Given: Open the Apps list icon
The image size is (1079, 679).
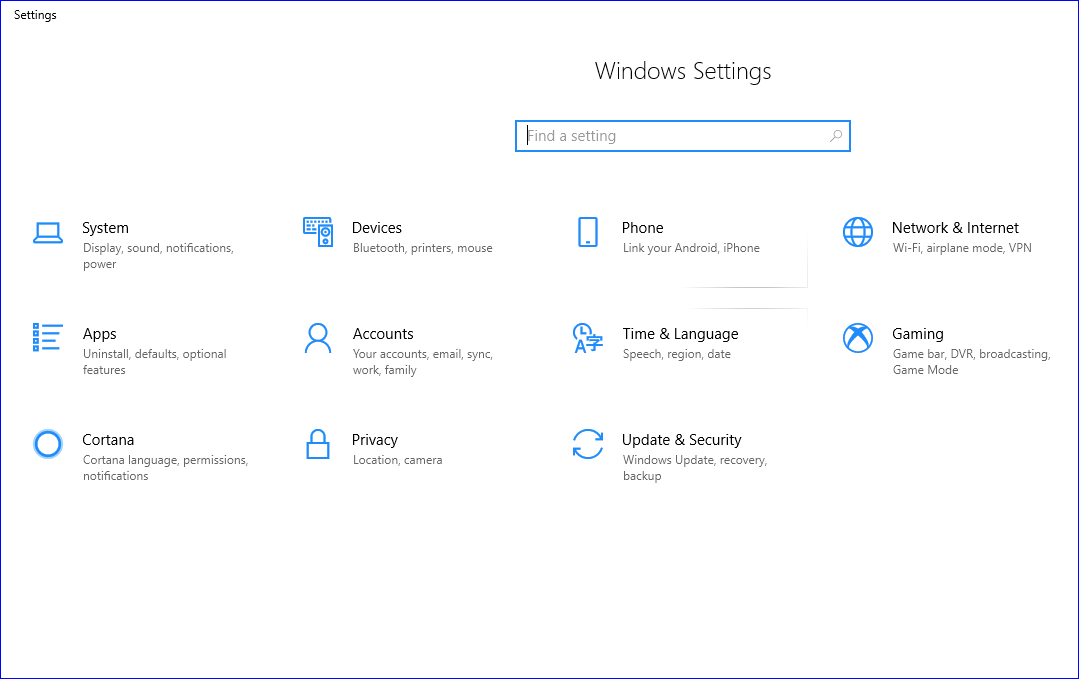Looking at the screenshot, I should point(47,338).
